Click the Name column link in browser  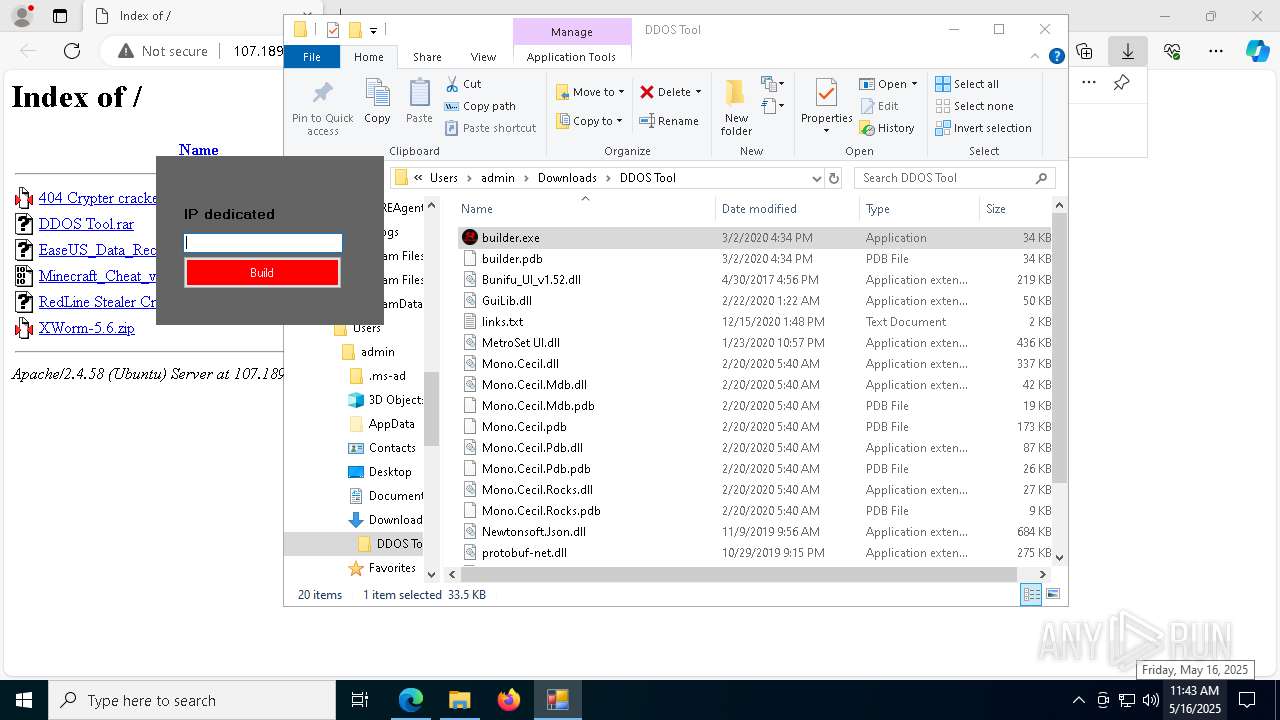(x=198, y=150)
